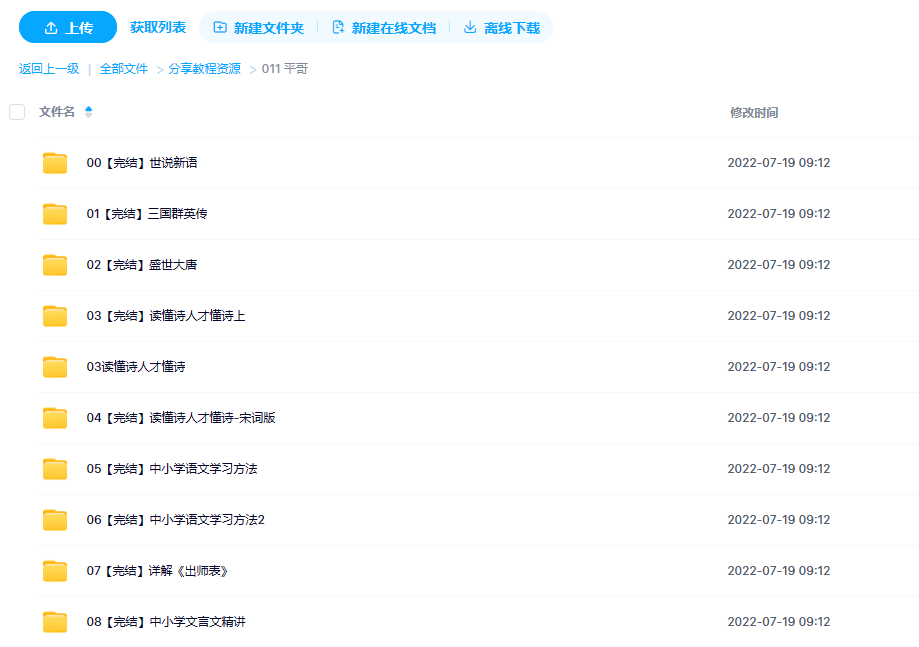This screenshot has height=647, width=919.
Task: Check the select-all checkbox in header row
Action: point(16,112)
